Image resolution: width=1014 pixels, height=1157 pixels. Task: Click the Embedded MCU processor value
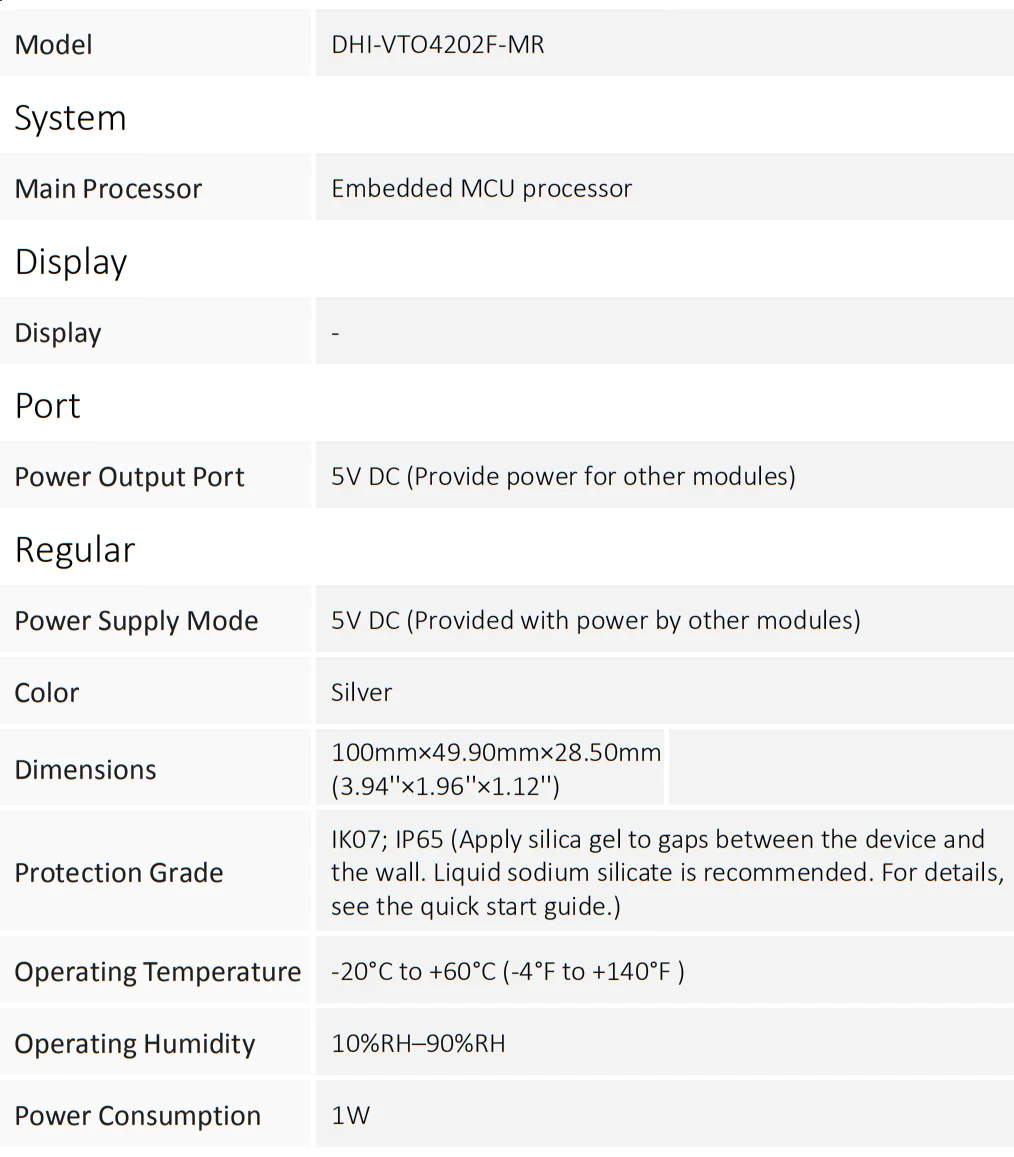pos(481,189)
